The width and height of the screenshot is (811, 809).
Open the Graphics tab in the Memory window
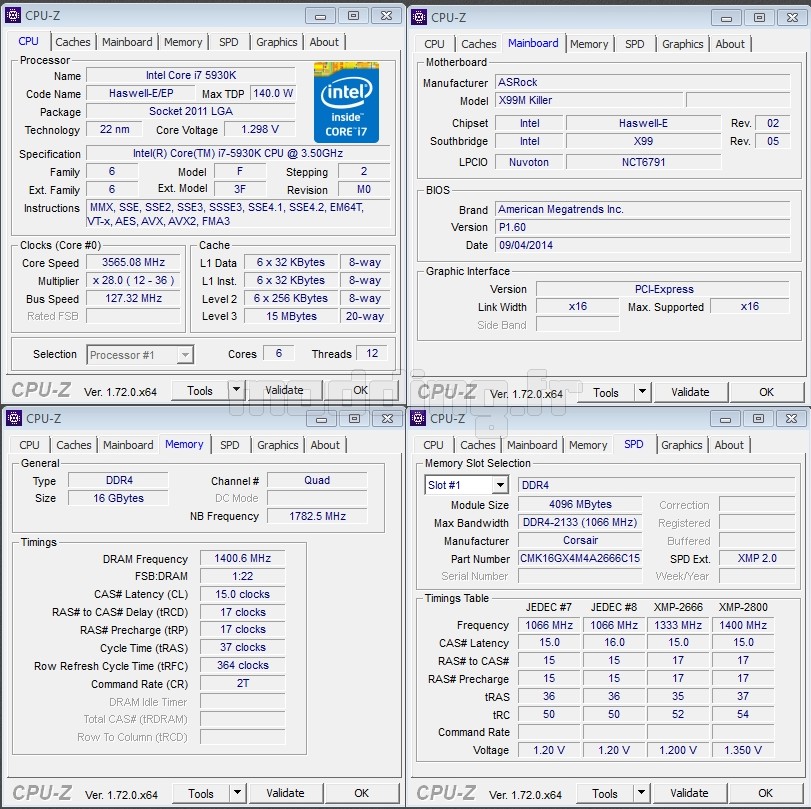tap(278, 445)
